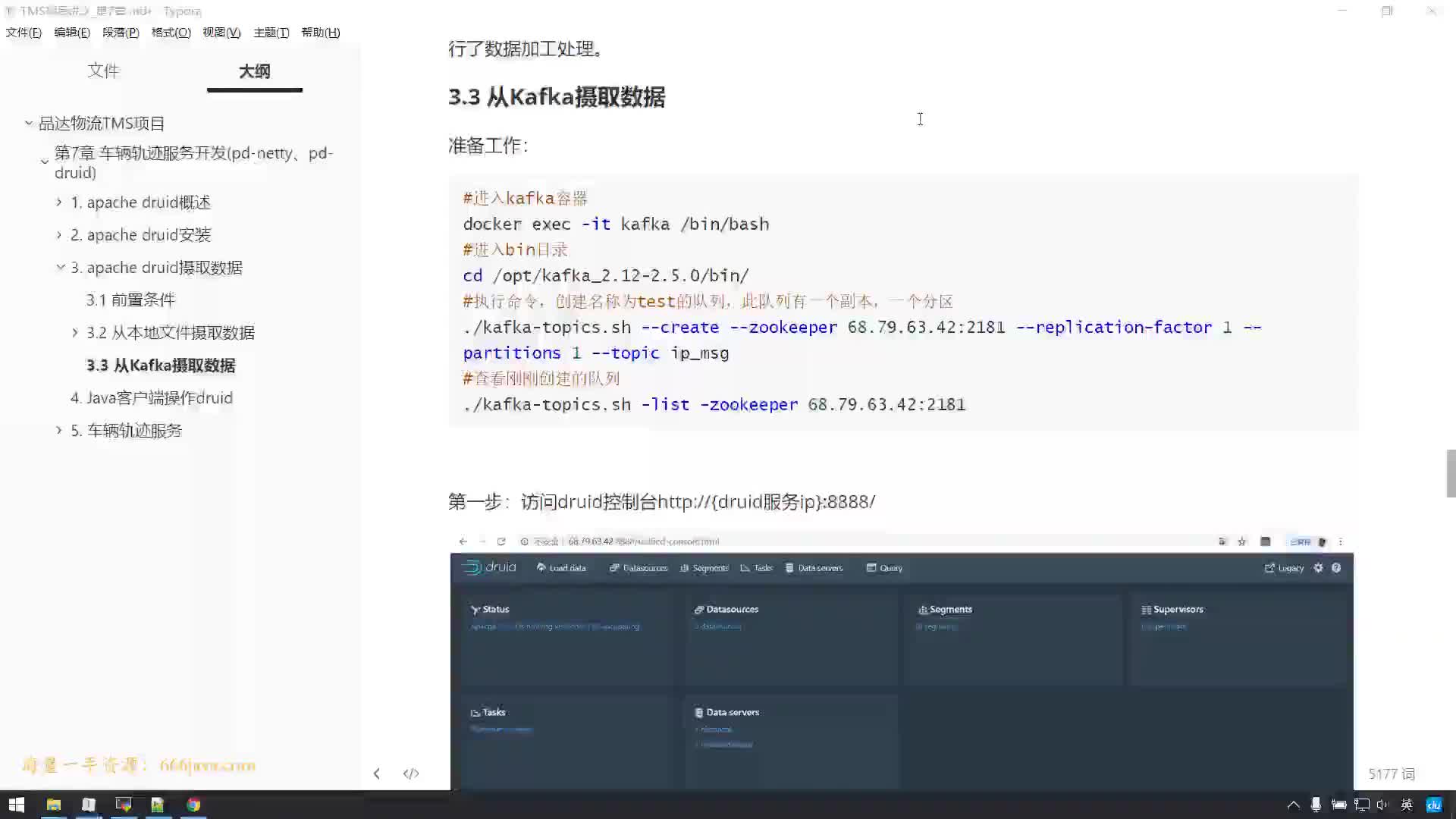Select 3.3 从Kafka摄取数据 outline entry
The height and width of the screenshot is (819, 1456).
(x=161, y=365)
